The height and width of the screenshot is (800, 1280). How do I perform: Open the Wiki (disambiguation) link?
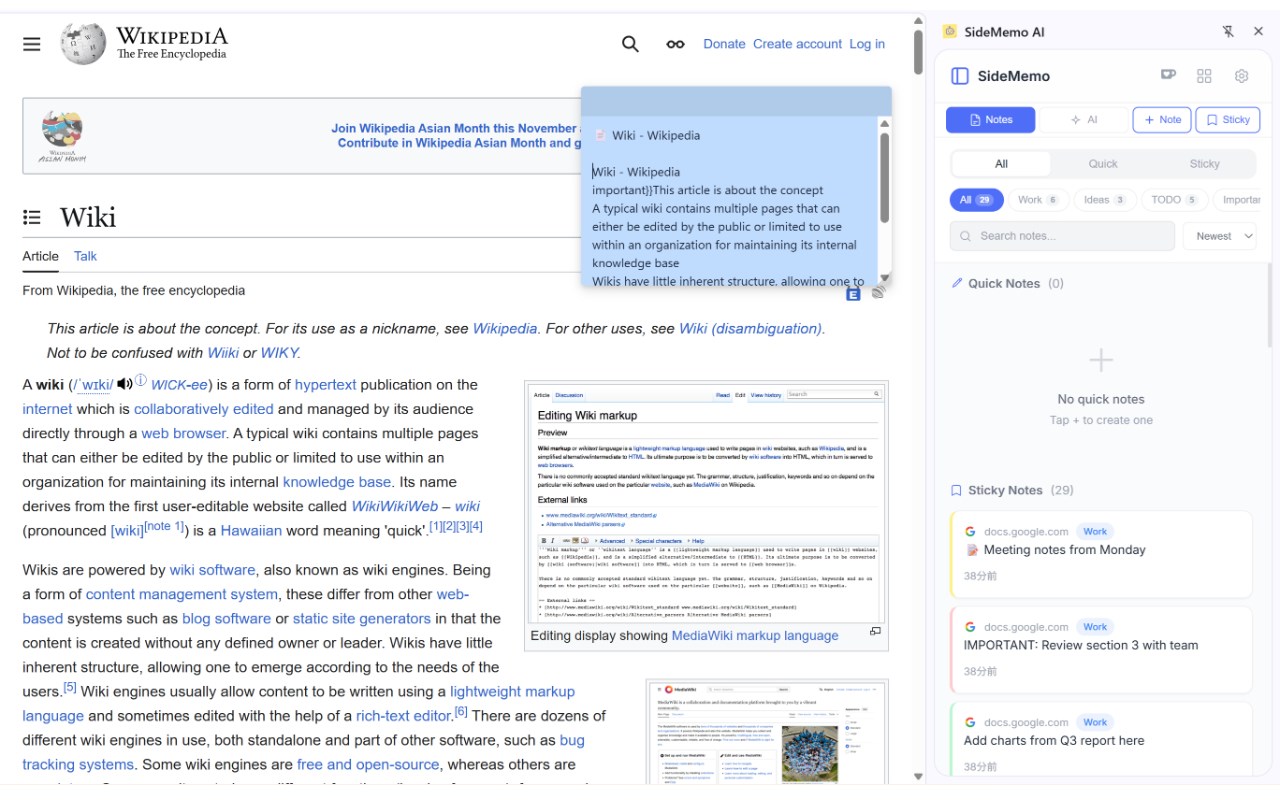751,328
